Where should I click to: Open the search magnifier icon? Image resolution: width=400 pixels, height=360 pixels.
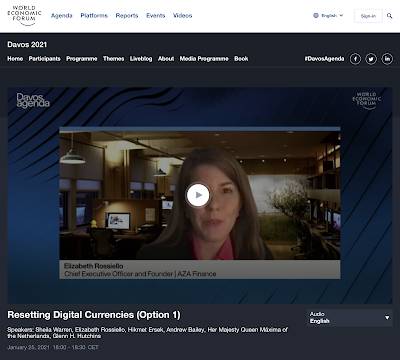(x=389, y=16)
